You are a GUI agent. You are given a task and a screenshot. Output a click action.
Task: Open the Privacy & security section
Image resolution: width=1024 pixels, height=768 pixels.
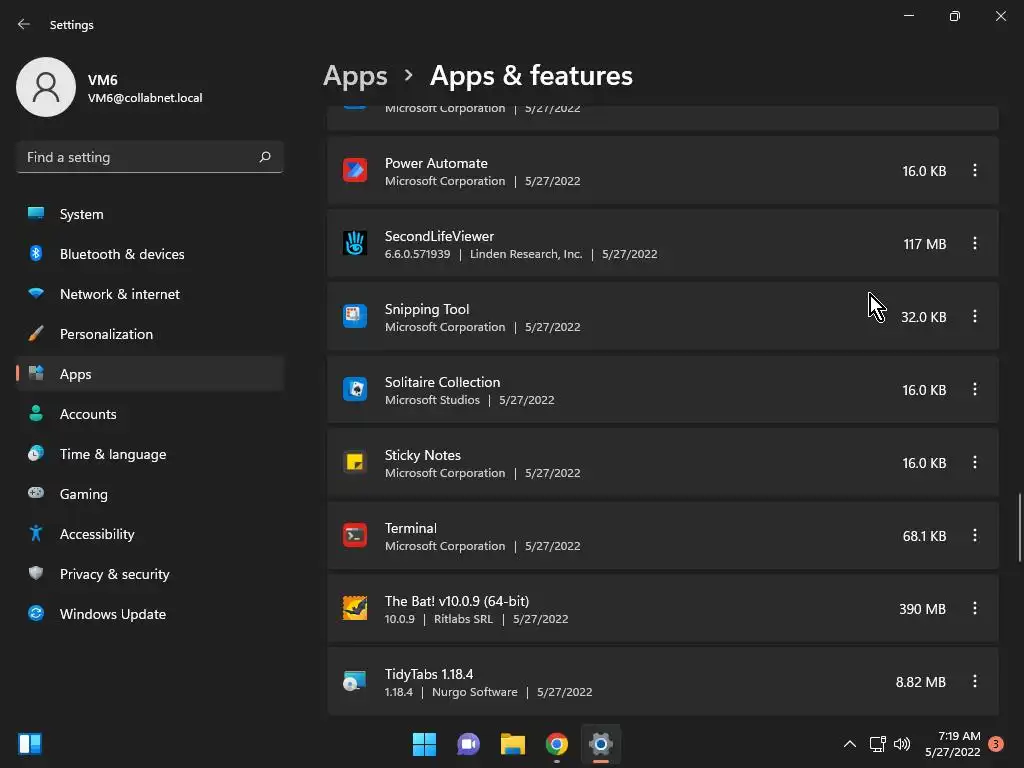[x=114, y=574]
